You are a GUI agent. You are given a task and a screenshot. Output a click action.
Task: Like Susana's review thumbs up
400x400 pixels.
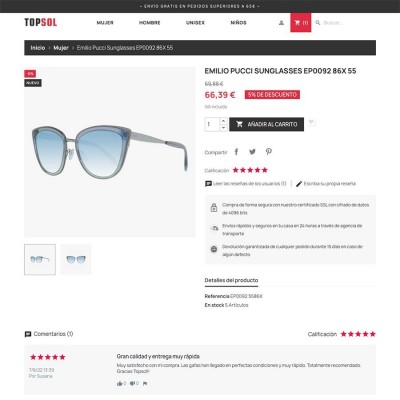(x=119, y=384)
